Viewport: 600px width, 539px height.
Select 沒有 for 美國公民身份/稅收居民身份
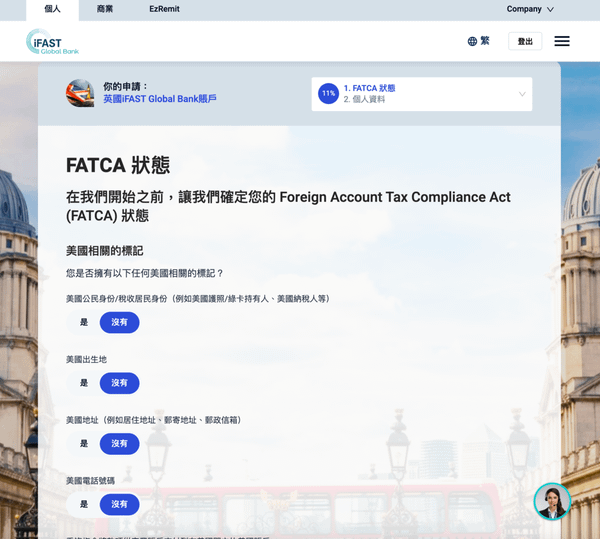(x=119, y=322)
